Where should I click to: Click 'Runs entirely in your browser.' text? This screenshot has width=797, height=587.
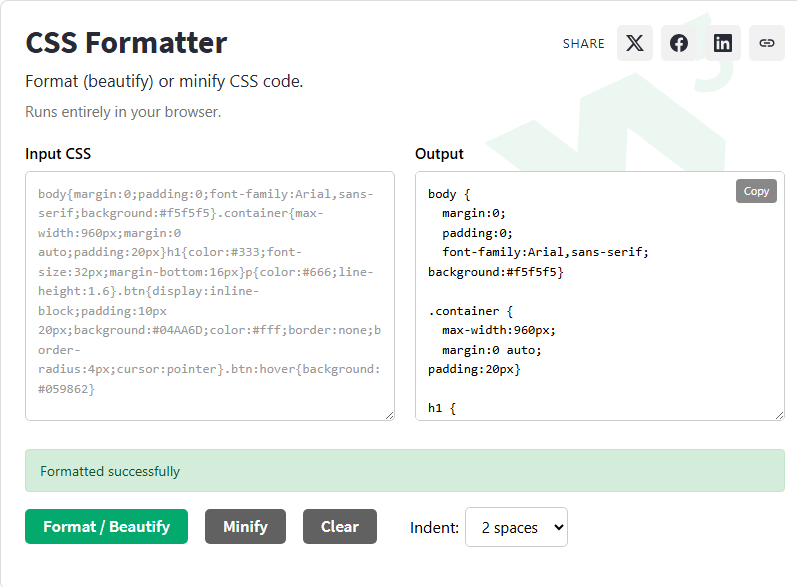(x=123, y=112)
